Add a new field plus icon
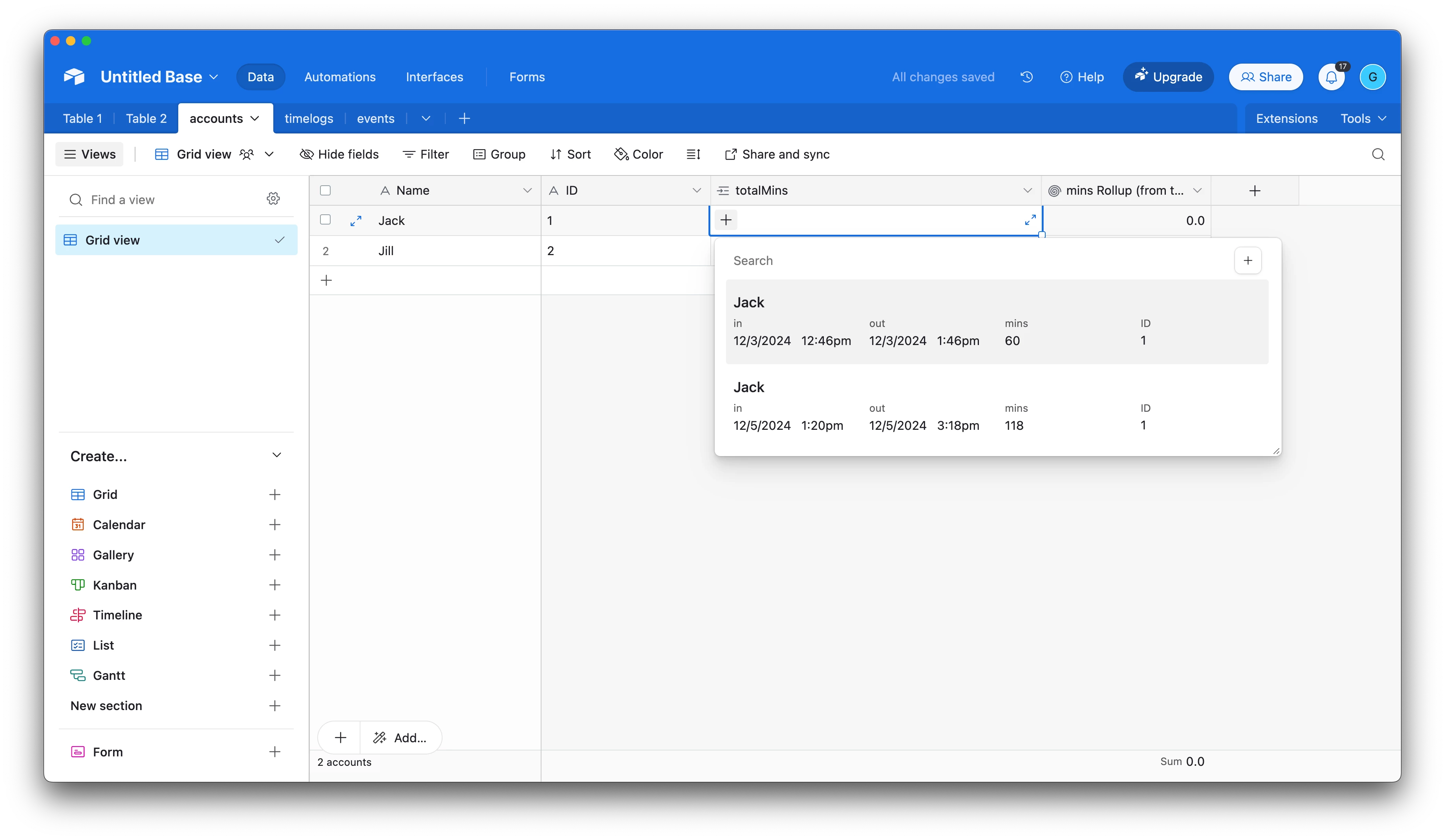Screen dimensions: 1445x840 pyautogui.click(x=1254, y=190)
